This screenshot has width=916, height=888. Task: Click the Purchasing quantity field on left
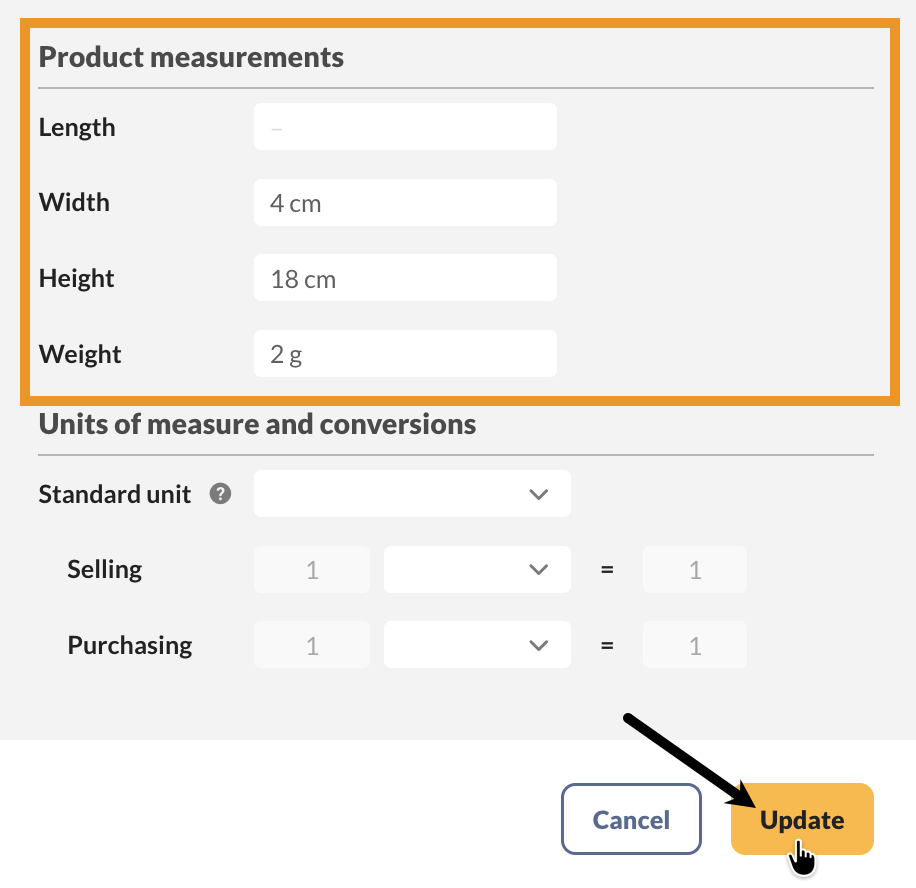312,646
